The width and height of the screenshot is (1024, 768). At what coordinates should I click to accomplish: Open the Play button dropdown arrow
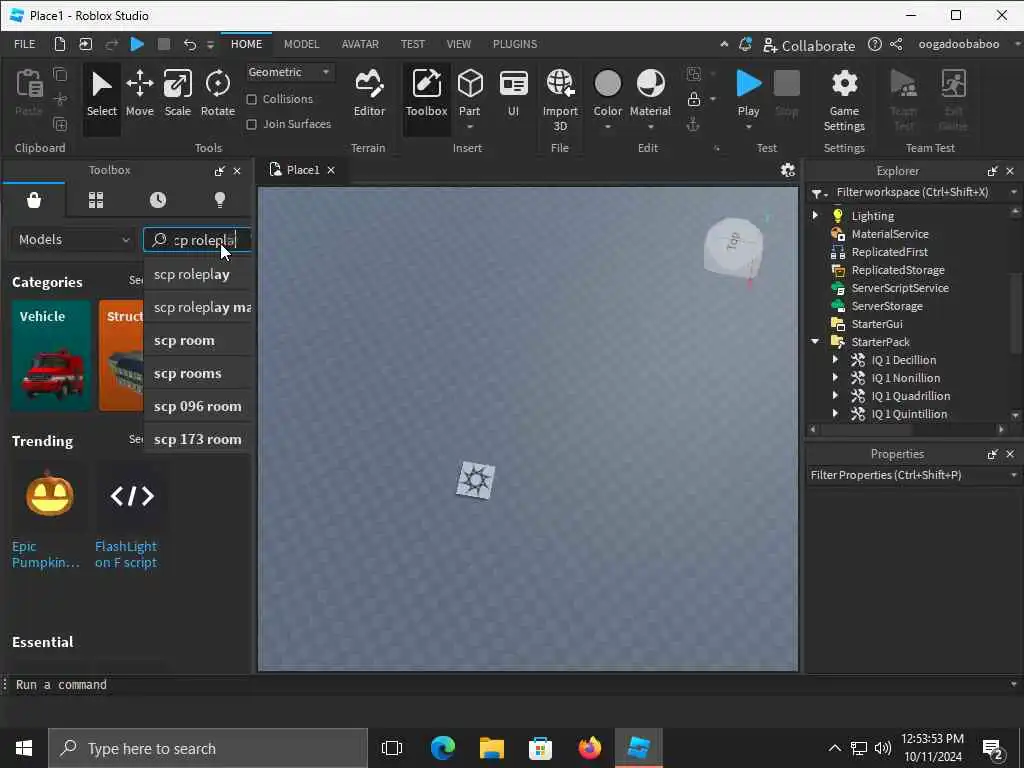tap(748, 127)
